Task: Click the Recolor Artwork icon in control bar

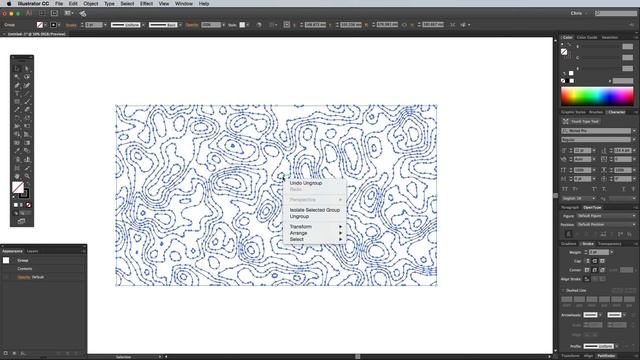Action: [259, 25]
